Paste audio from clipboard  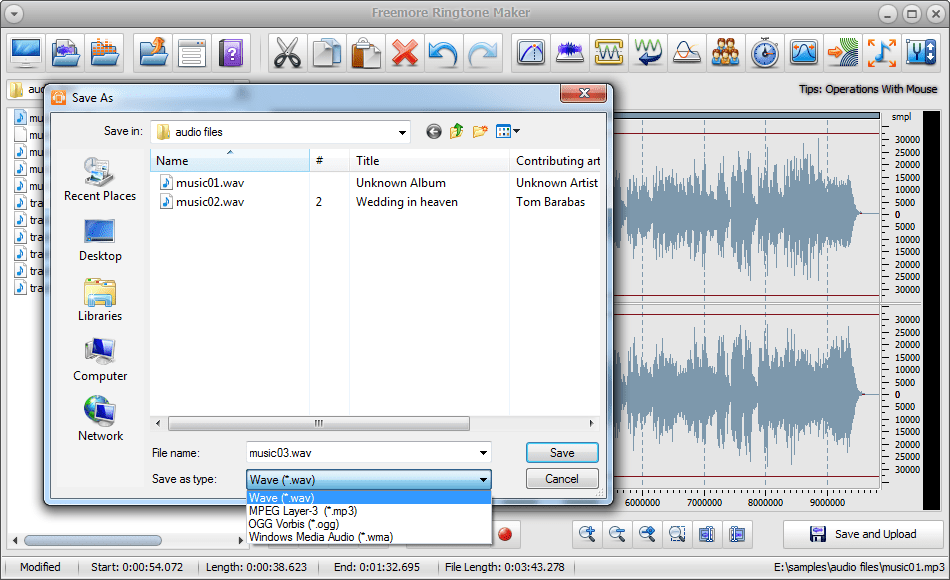(364, 52)
